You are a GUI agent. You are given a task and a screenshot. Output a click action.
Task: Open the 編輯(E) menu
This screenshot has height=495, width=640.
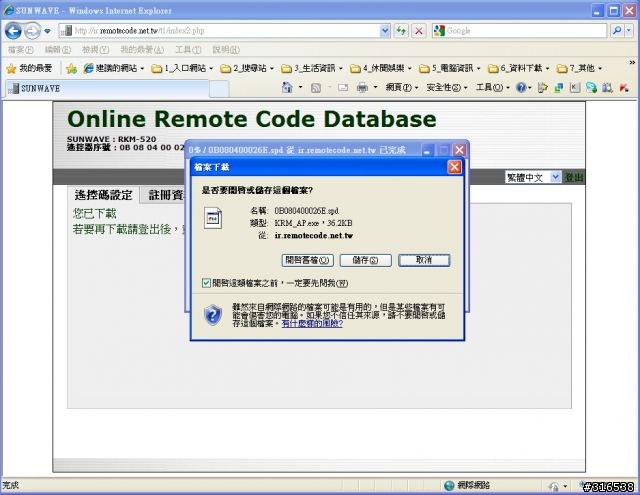point(58,50)
